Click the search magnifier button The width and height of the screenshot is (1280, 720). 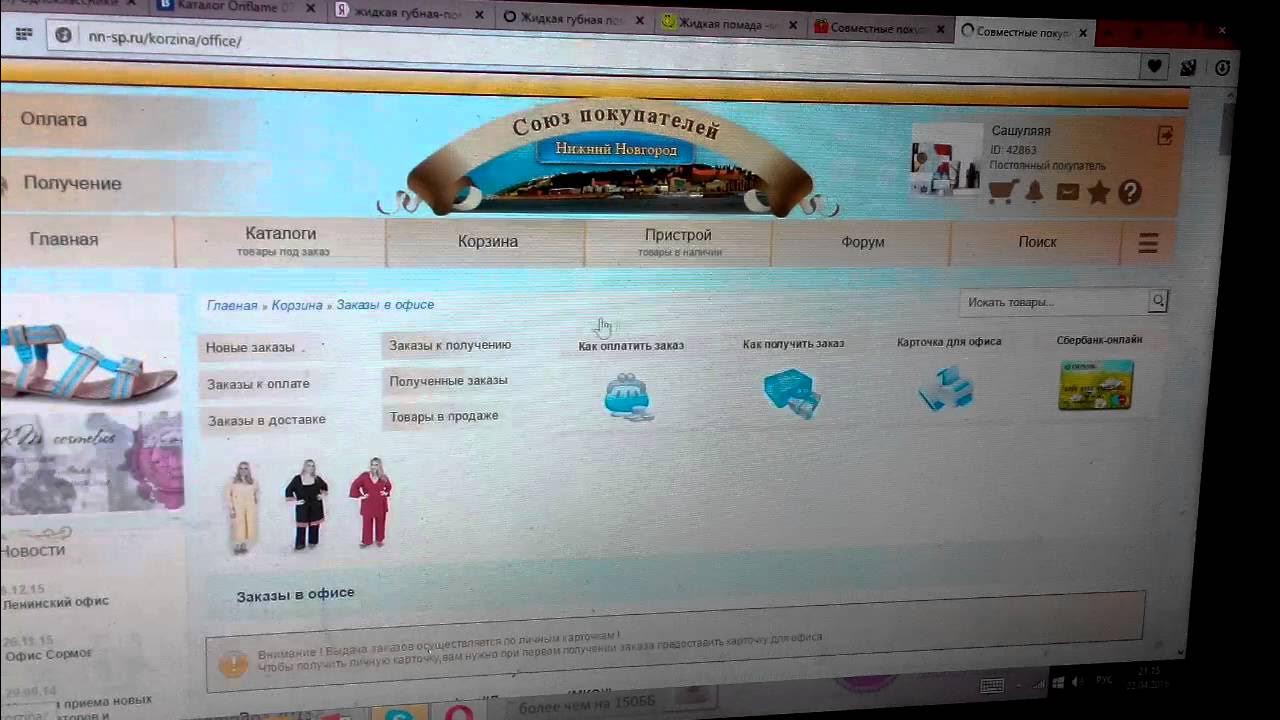tap(1158, 301)
